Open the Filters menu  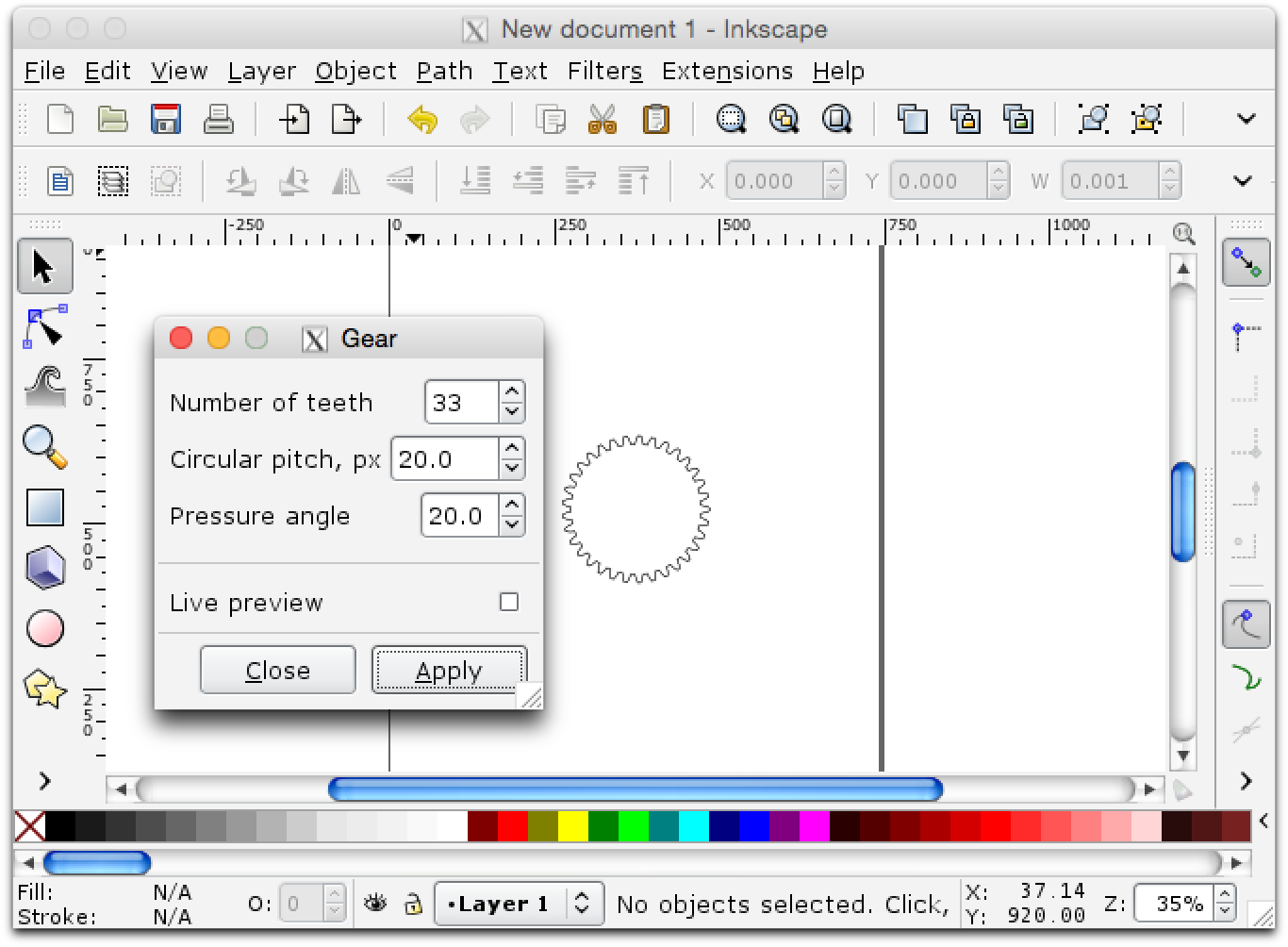[x=604, y=72]
